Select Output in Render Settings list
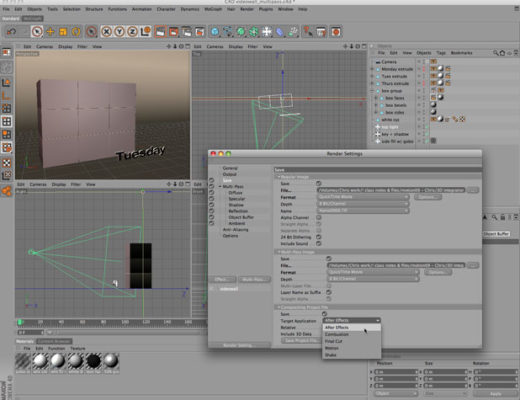This screenshot has height=400, width=520. point(229,174)
